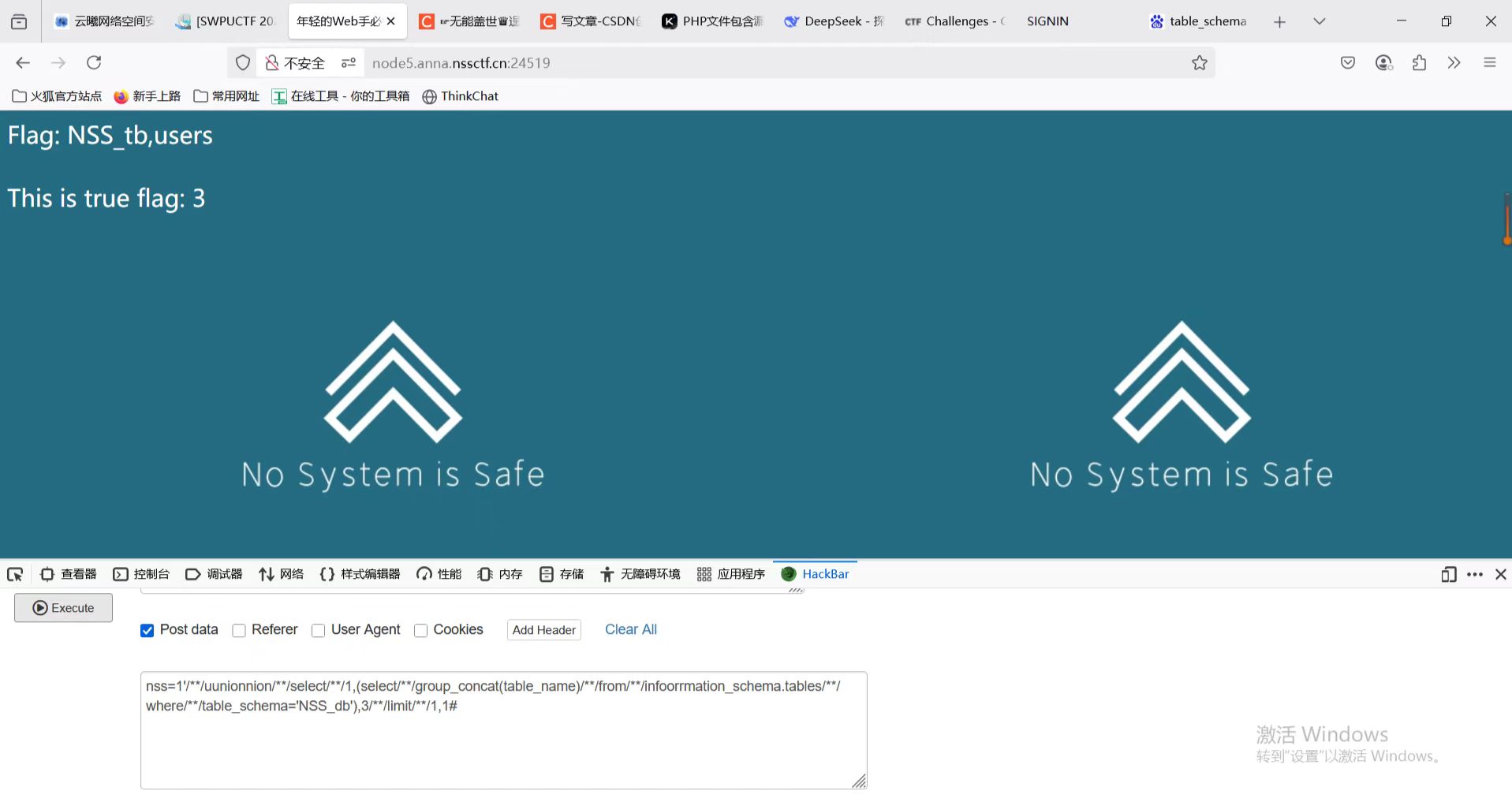Switch to PHP文件包含 tab
The image size is (1512, 798).
[712, 21]
